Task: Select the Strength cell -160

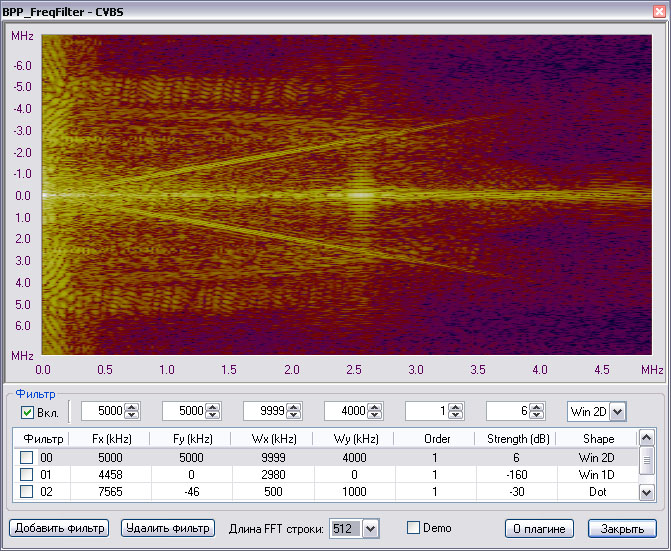Action: tap(517, 474)
